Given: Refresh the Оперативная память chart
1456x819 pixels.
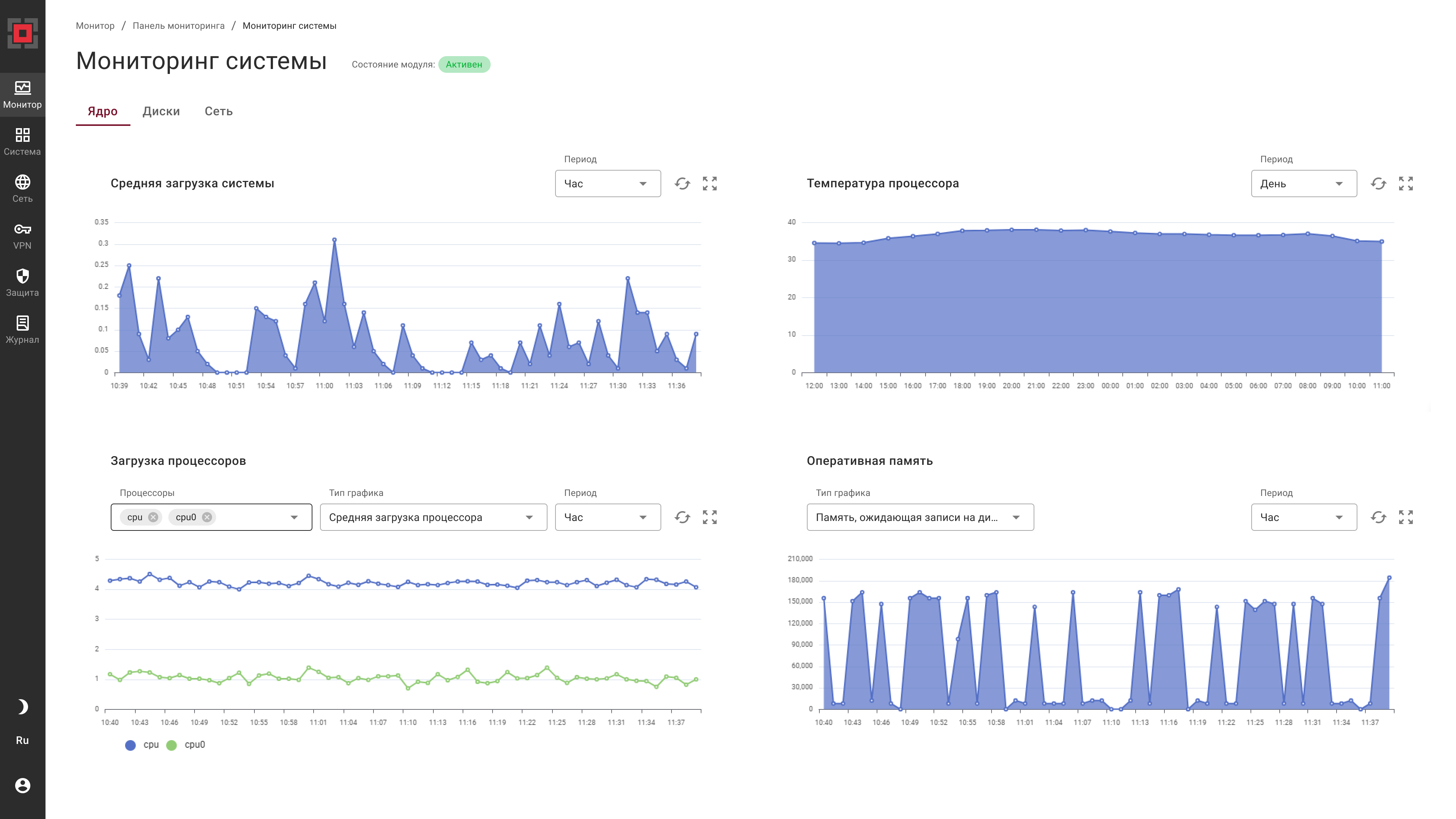Looking at the screenshot, I should pos(1378,517).
